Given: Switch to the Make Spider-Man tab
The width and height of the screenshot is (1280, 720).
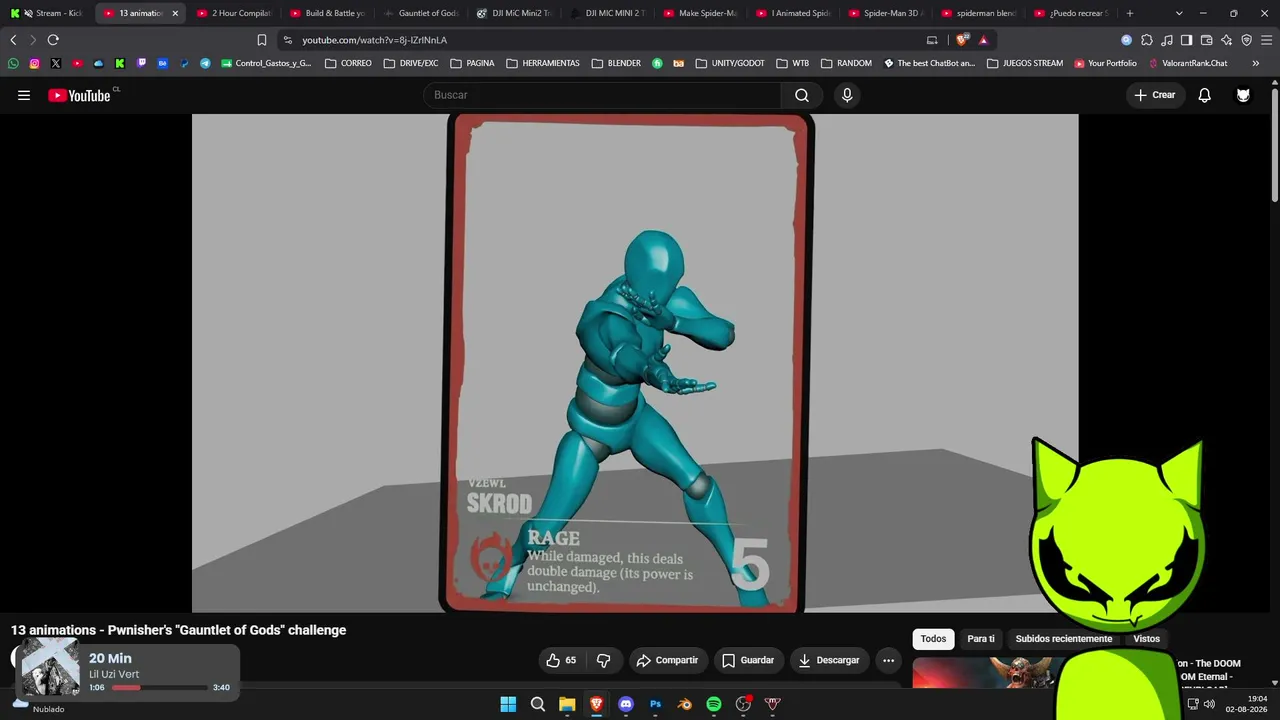Looking at the screenshot, I should [700, 13].
